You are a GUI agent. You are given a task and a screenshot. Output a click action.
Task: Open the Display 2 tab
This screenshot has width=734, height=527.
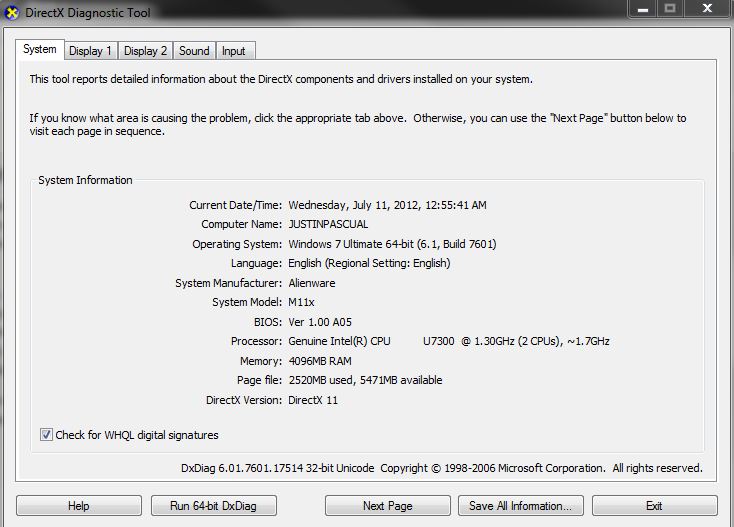145,51
